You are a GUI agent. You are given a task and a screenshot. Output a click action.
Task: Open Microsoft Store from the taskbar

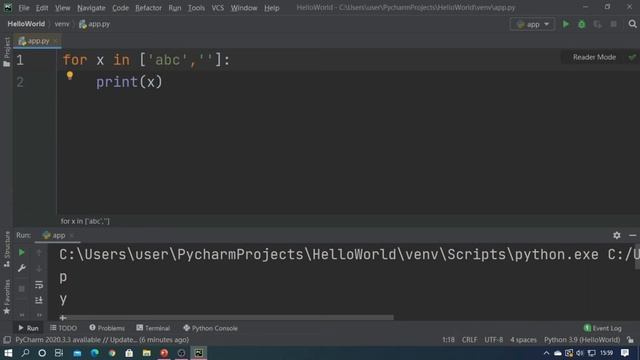129,353
